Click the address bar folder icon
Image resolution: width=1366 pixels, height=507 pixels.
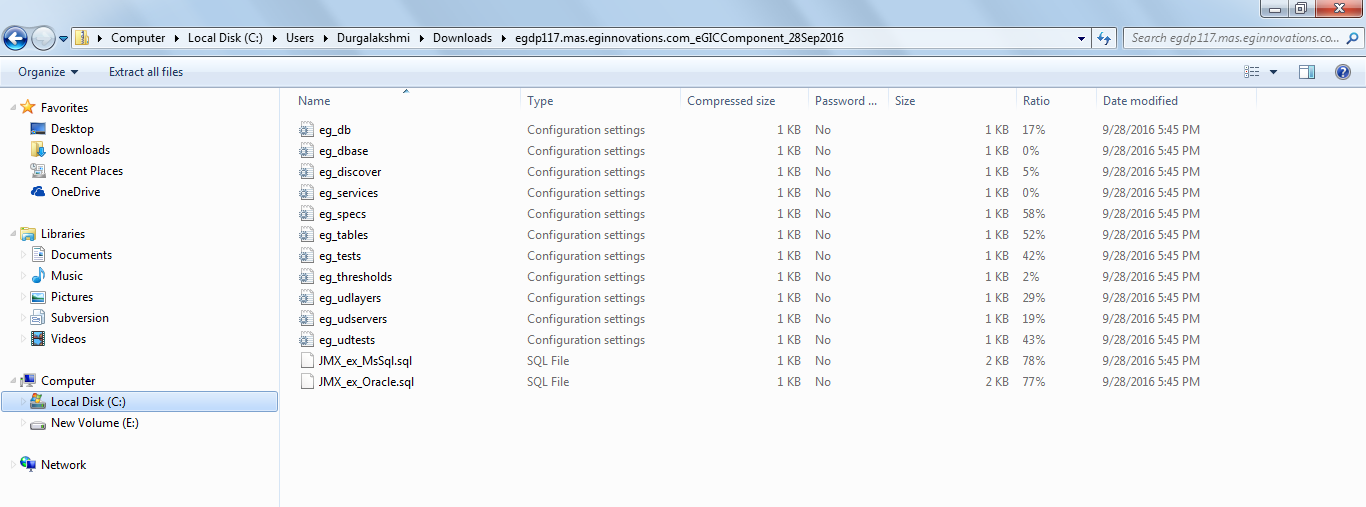(83, 38)
